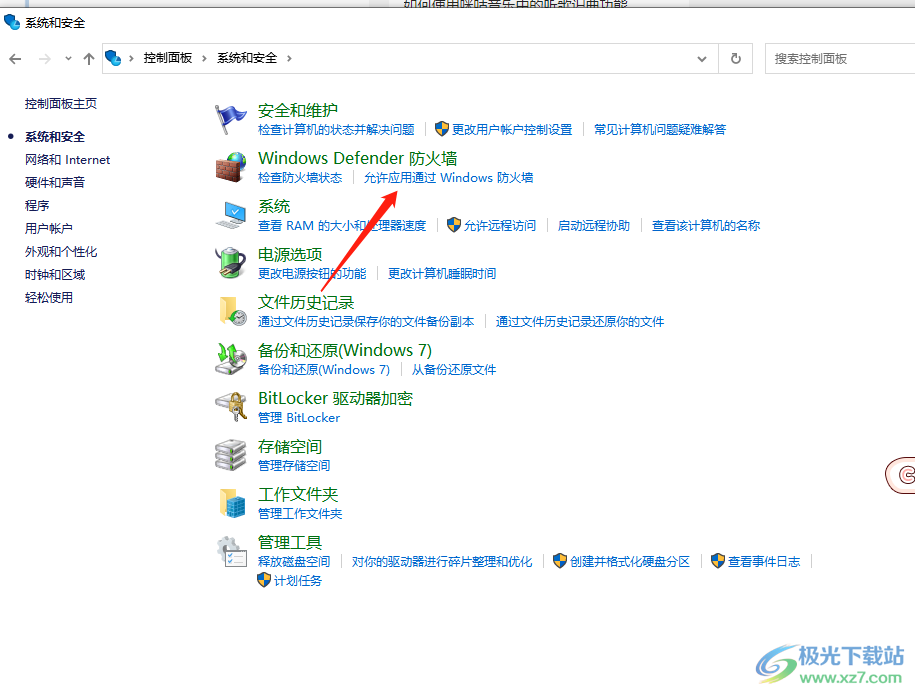Expand the chevron after 控制面板 in the address bar
Image resolution: width=915 pixels, height=694 pixels.
click(x=204, y=58)
